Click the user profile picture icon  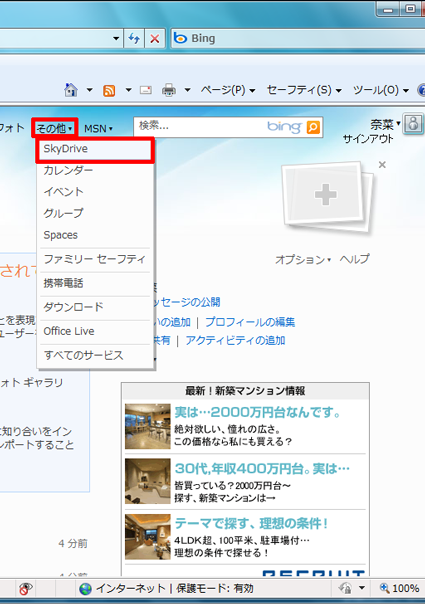413,124
